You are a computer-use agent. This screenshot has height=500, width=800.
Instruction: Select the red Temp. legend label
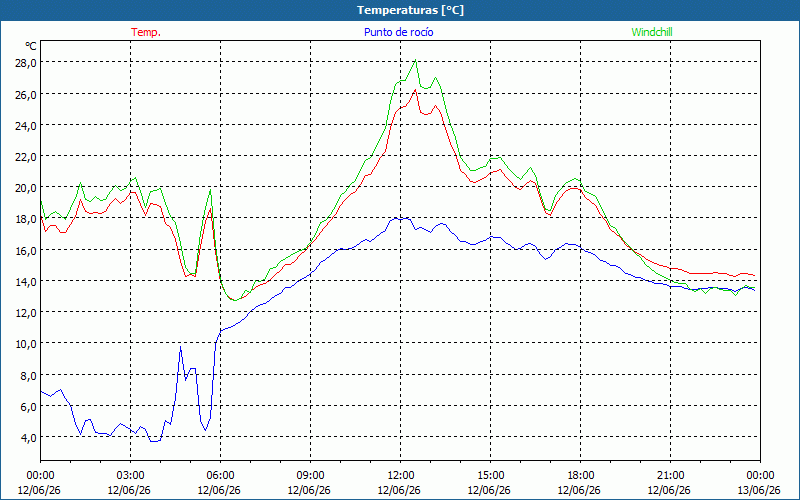click(x=146, y=32)
